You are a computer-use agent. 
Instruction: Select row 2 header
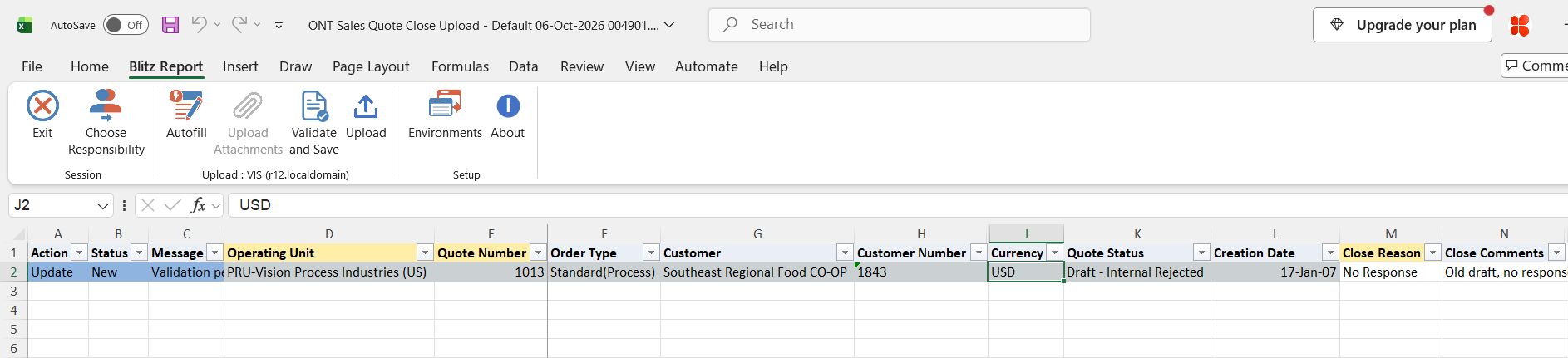[13, 272]
